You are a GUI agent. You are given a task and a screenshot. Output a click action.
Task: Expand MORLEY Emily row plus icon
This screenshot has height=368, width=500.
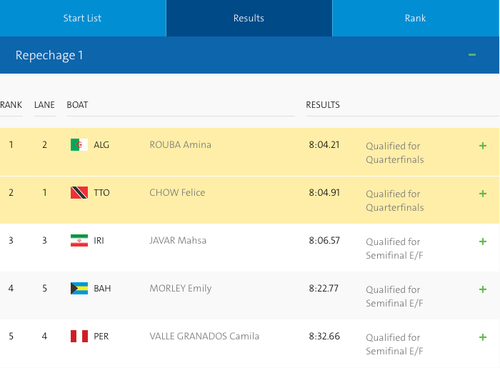coord(483,289)
